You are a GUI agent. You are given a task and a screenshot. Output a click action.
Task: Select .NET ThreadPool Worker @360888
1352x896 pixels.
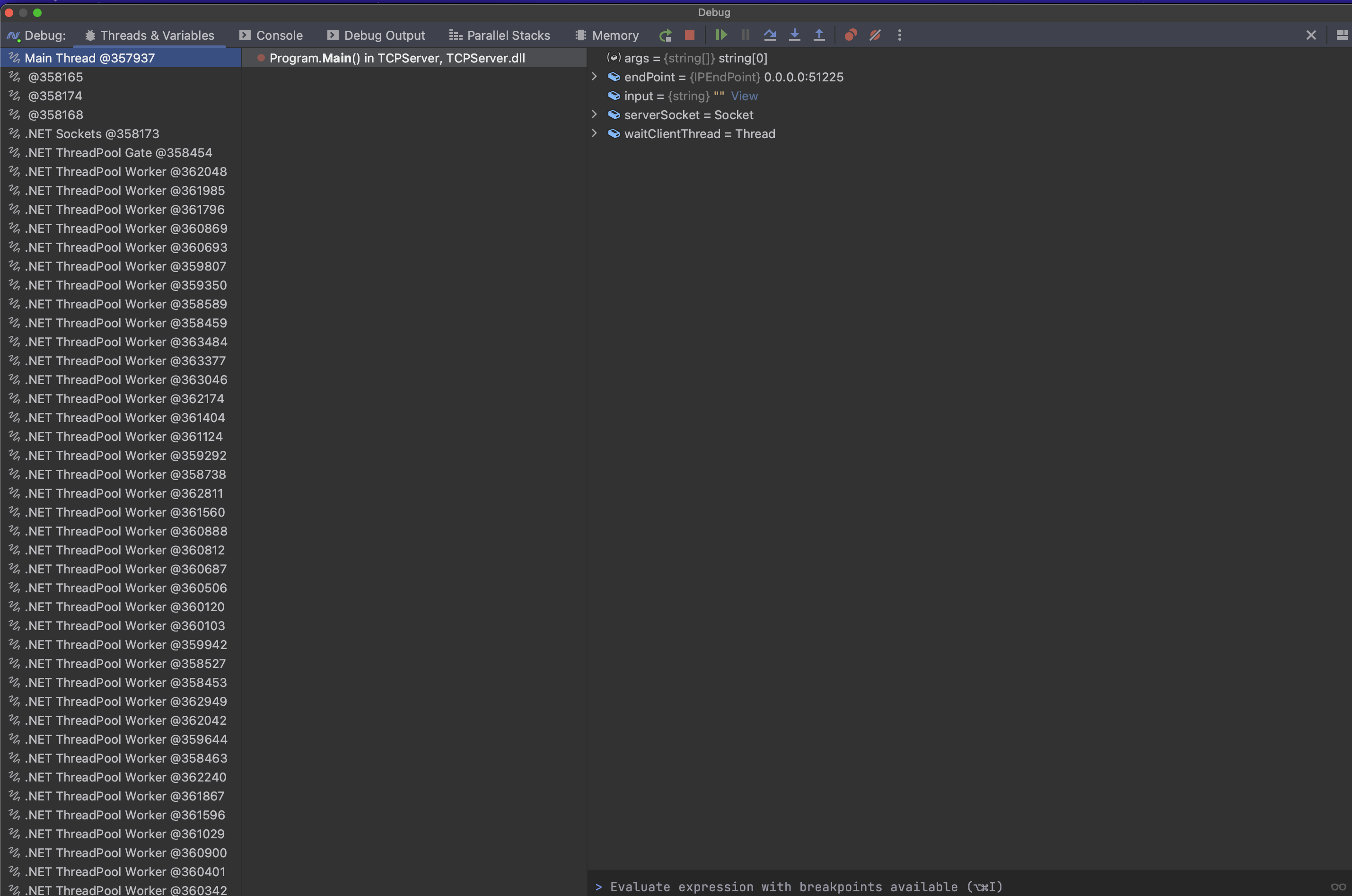coord(121,531)
